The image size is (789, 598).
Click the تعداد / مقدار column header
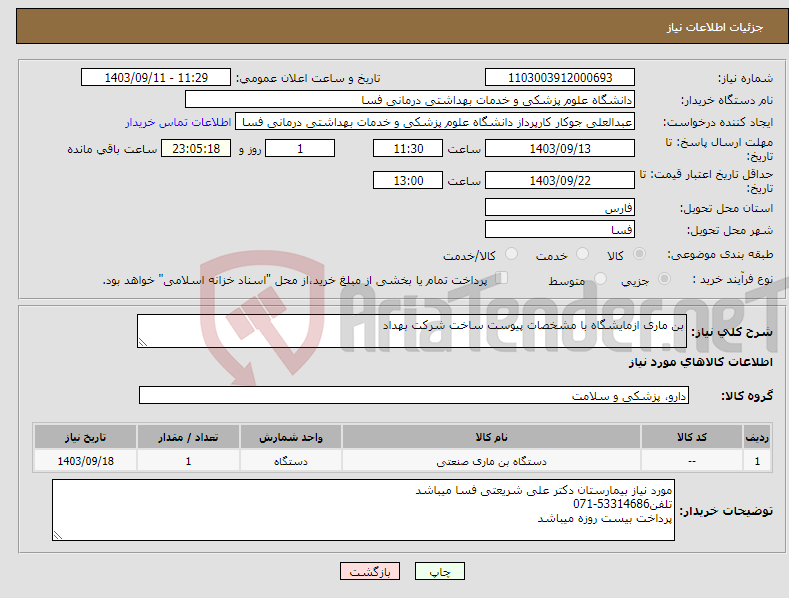coord(188,437)
